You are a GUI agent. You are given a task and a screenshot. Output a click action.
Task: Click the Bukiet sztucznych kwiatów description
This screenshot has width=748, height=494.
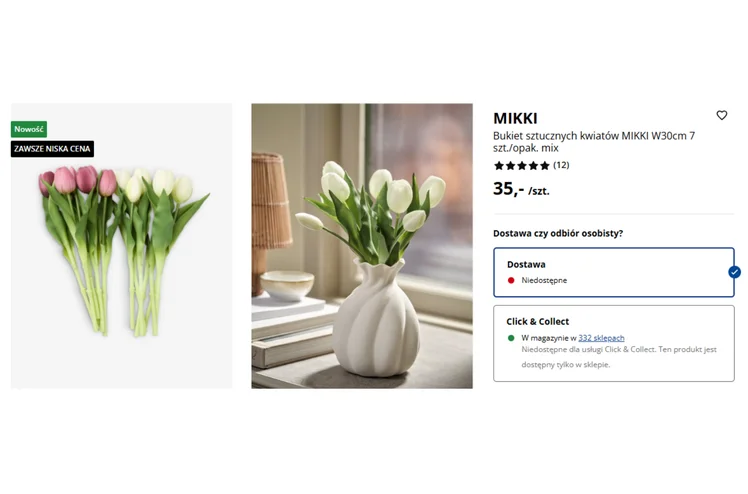[594, 142]
